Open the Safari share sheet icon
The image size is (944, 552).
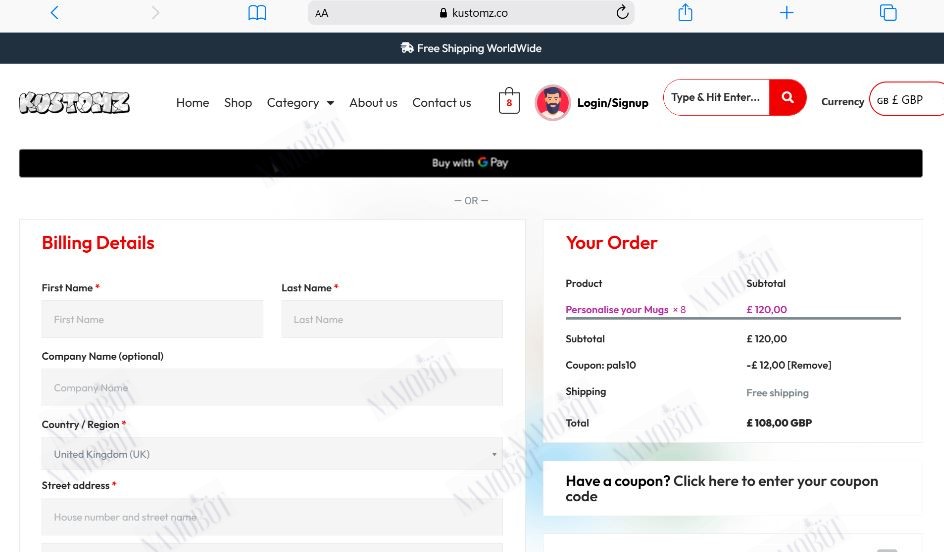coord(685,12)
